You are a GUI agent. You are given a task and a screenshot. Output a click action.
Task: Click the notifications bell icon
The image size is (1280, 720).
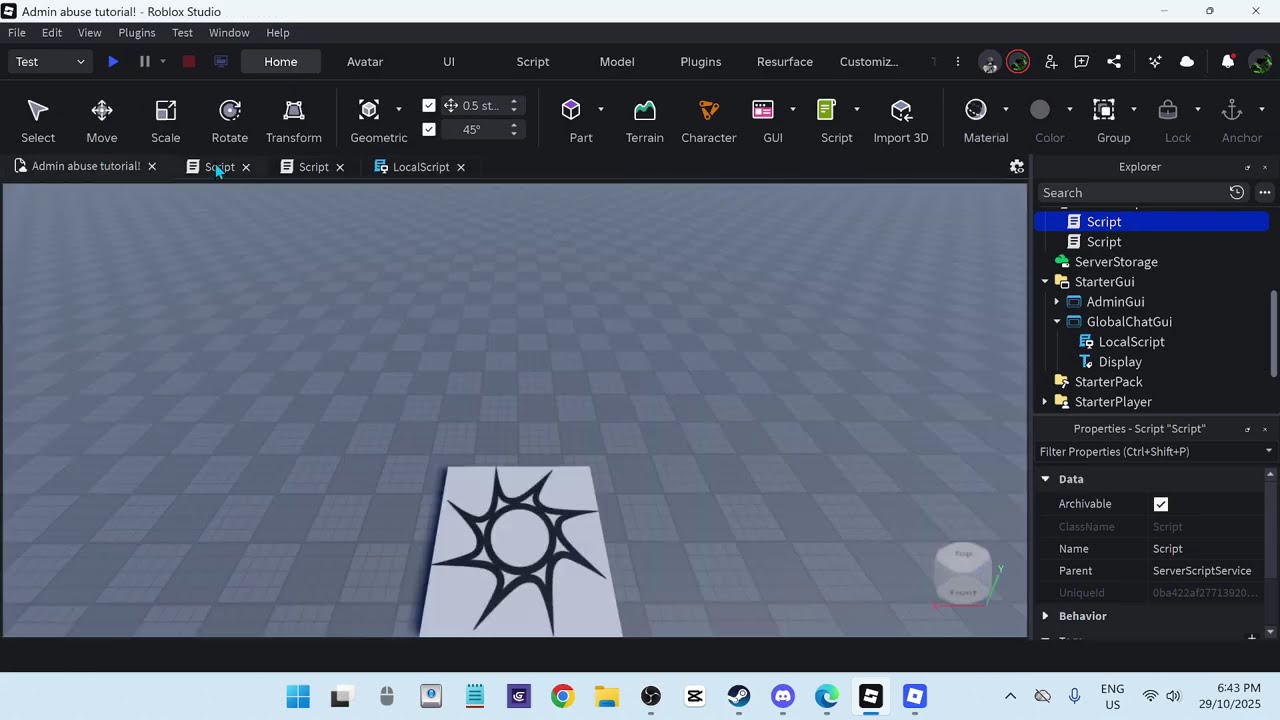click(1227, 62)
